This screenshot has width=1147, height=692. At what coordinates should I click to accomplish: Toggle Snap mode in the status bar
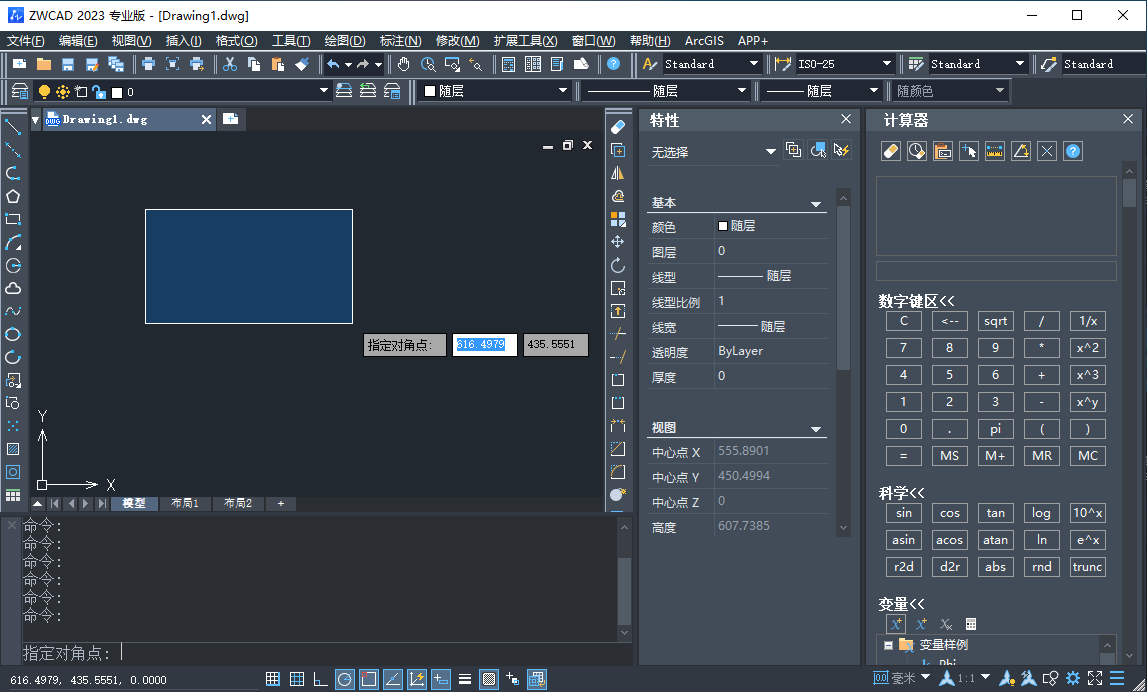273,679
